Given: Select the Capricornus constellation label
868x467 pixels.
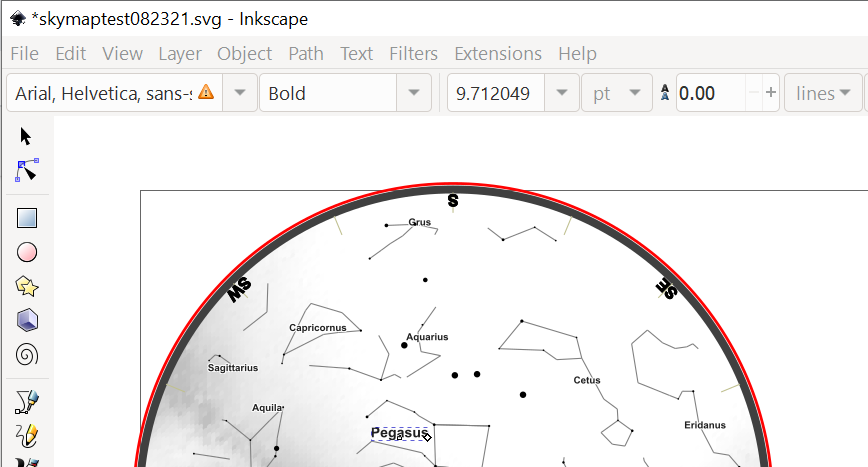Looking at the screenshot, I should [x=318, y=328].
